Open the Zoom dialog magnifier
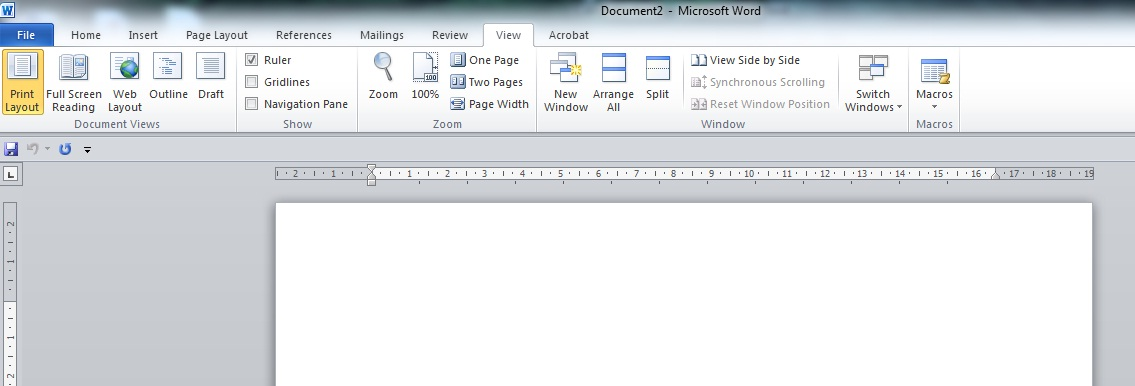The height and width of the screenshot is (386, 1135). point(383,76)
